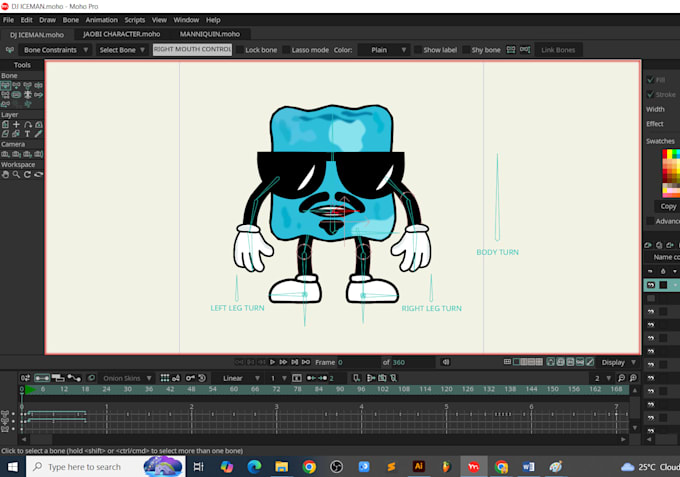Viewport: 680px width, 477px height.
Task: Open the Color Plain dropdown
Action: tap(384, 50)
